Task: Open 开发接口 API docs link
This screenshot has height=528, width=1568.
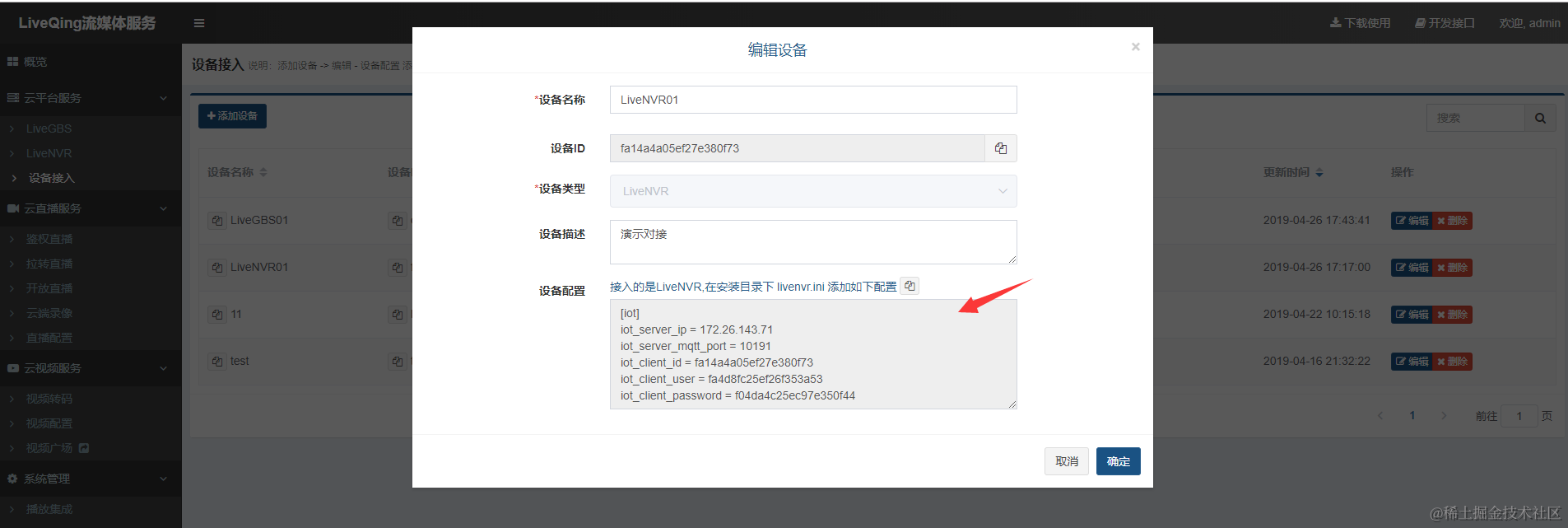Action: point(1445,23)
